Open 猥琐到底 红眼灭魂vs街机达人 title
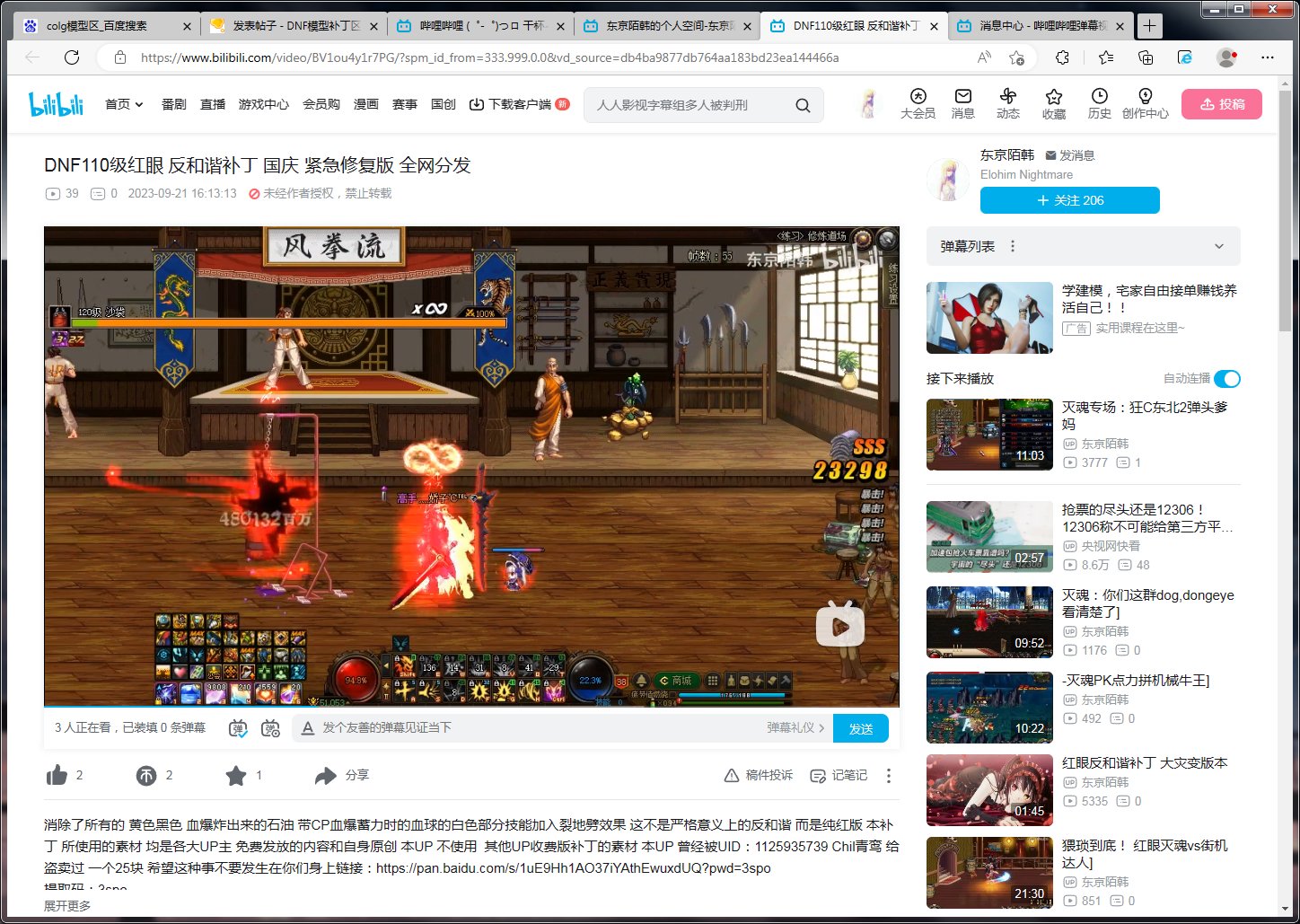 point(1146,853)
